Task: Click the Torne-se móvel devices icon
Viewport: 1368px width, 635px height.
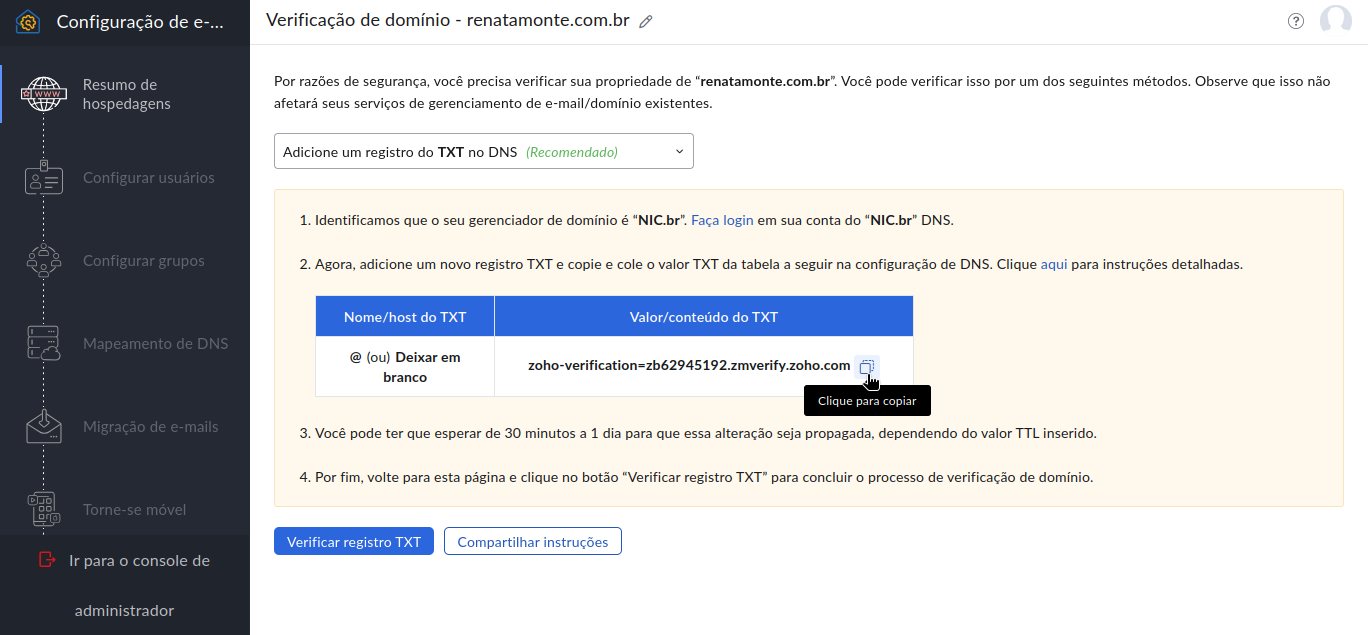Action: click(44, 510)
